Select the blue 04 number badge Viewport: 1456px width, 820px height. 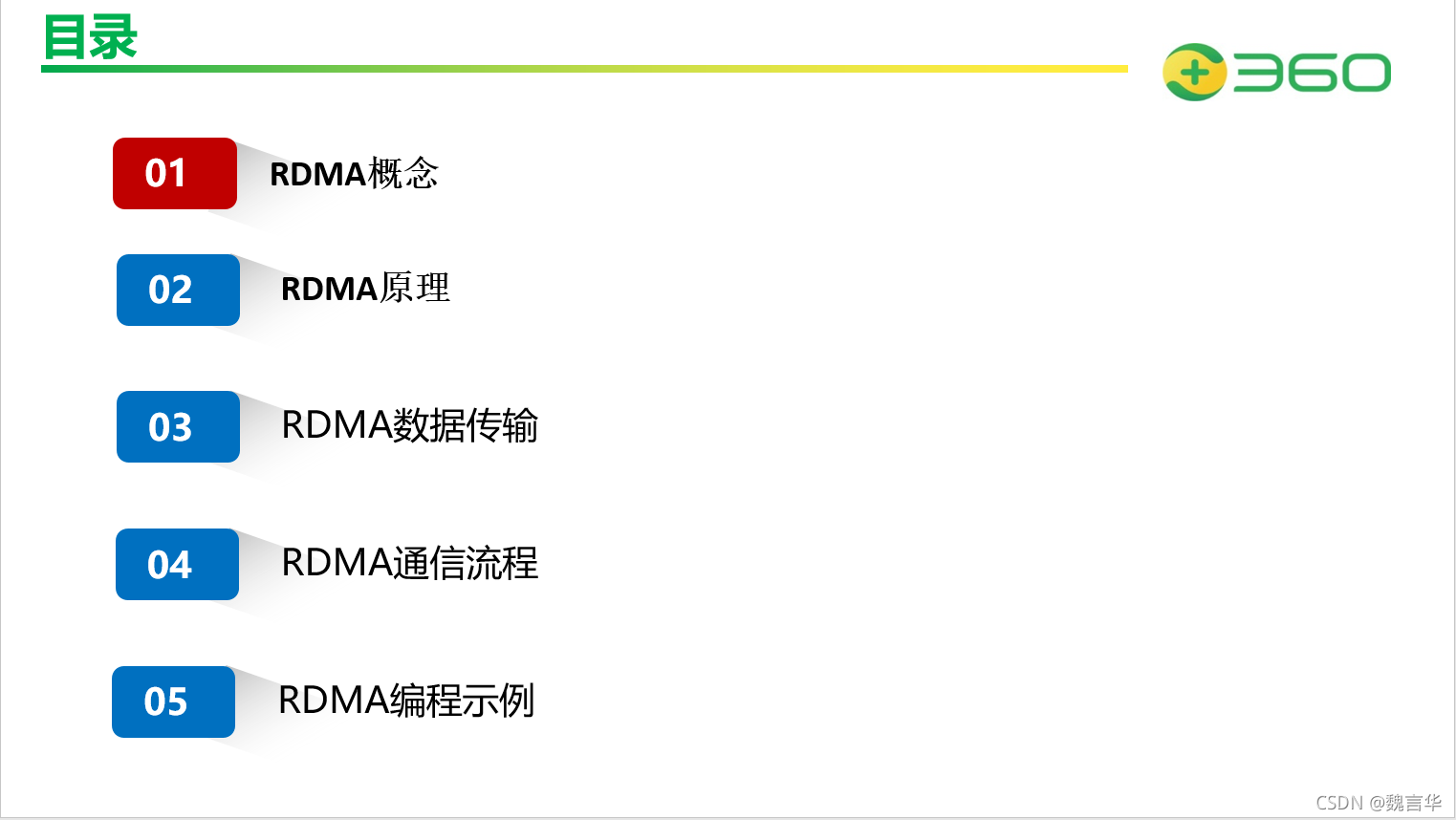click(x=177, y=564)
